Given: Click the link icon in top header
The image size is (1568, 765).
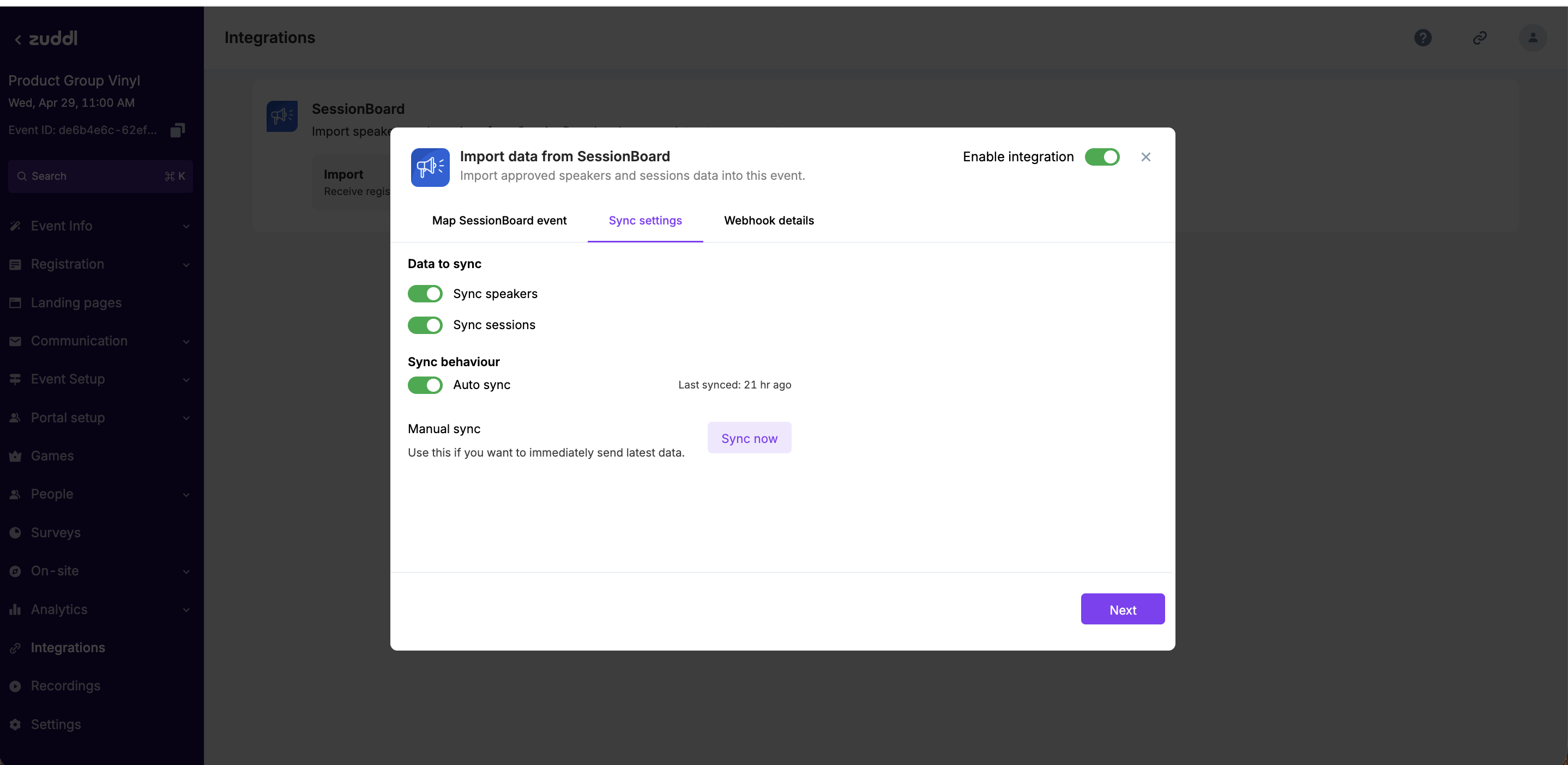Looking at the screenshot, I should tap(1480, 38).
